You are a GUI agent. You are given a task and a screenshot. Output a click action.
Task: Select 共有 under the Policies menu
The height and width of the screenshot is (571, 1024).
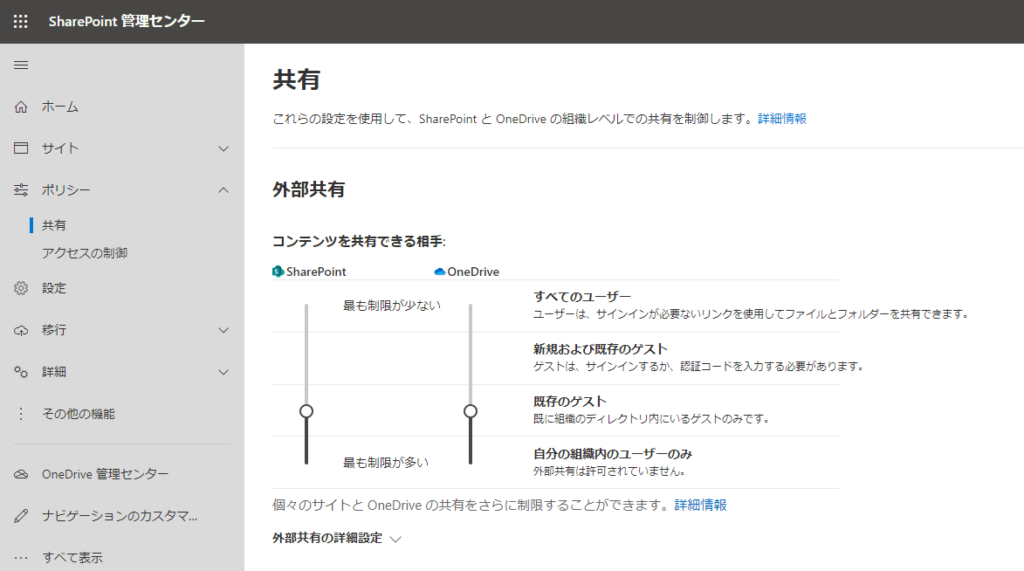(54, 225)
